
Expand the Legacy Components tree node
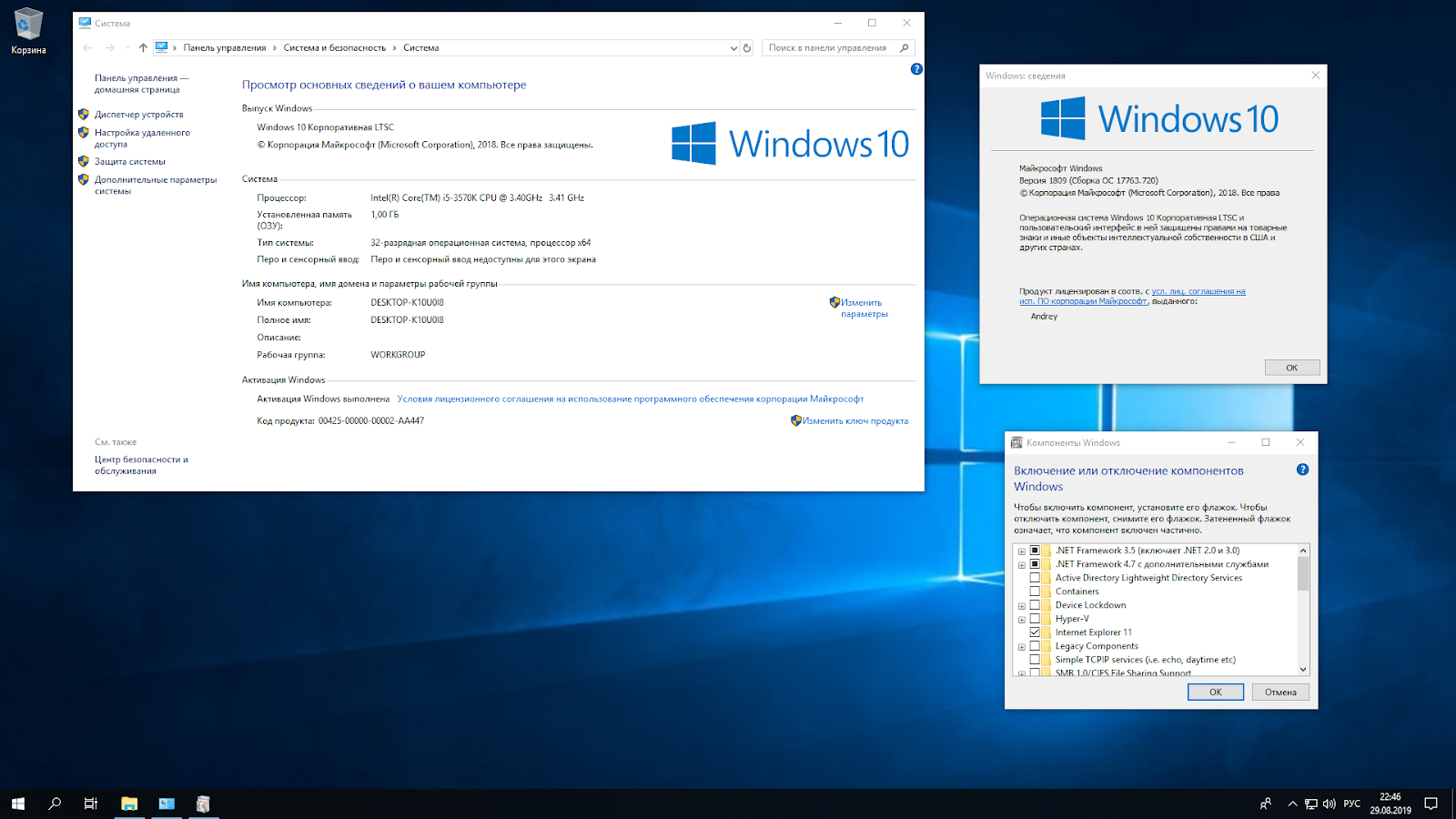point(1022,647)
